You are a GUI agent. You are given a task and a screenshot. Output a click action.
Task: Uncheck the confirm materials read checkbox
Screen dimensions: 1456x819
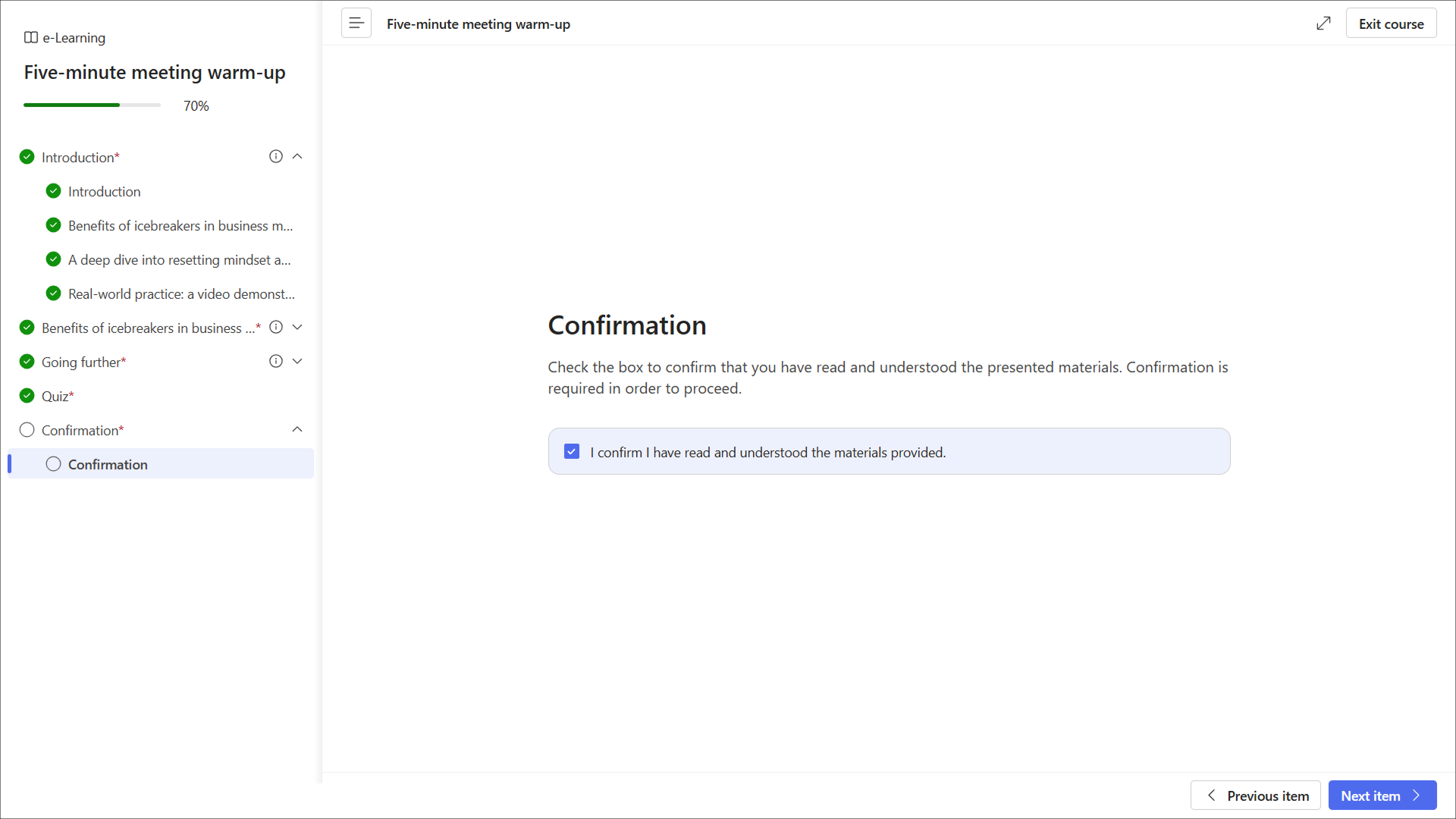572,451
